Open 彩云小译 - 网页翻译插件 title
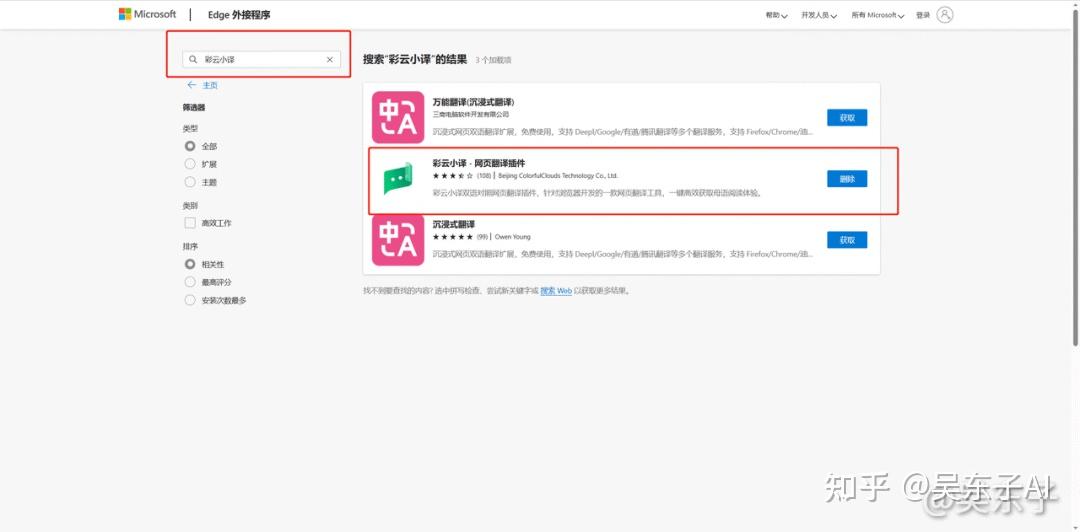Image resolution: width=1080 pixels, height=532 pixels. coord(479,163)
